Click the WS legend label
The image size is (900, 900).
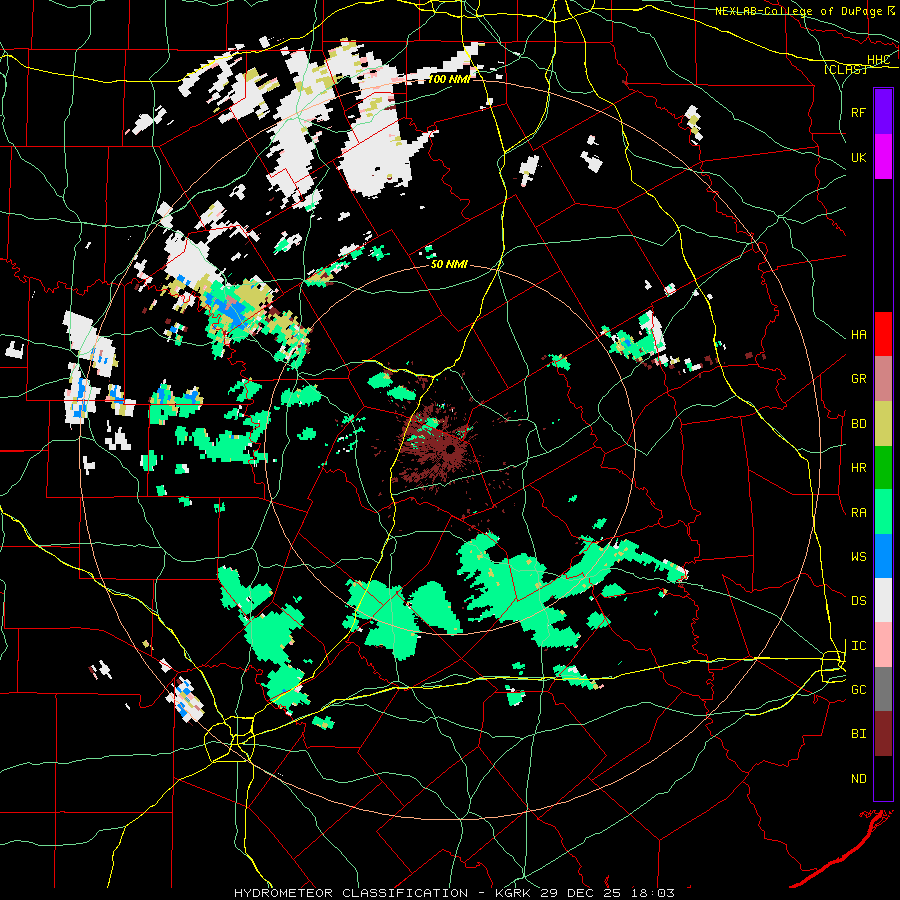[858, 557]
